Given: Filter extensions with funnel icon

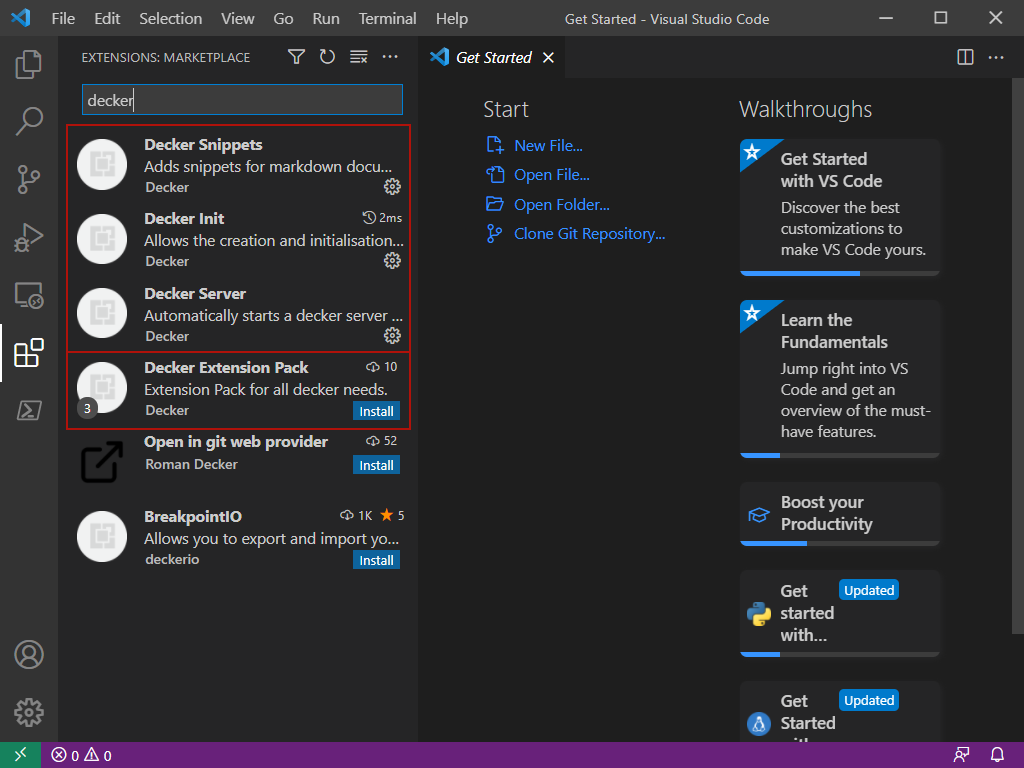Looking at the screenshot, I should (x=296, y=58).
